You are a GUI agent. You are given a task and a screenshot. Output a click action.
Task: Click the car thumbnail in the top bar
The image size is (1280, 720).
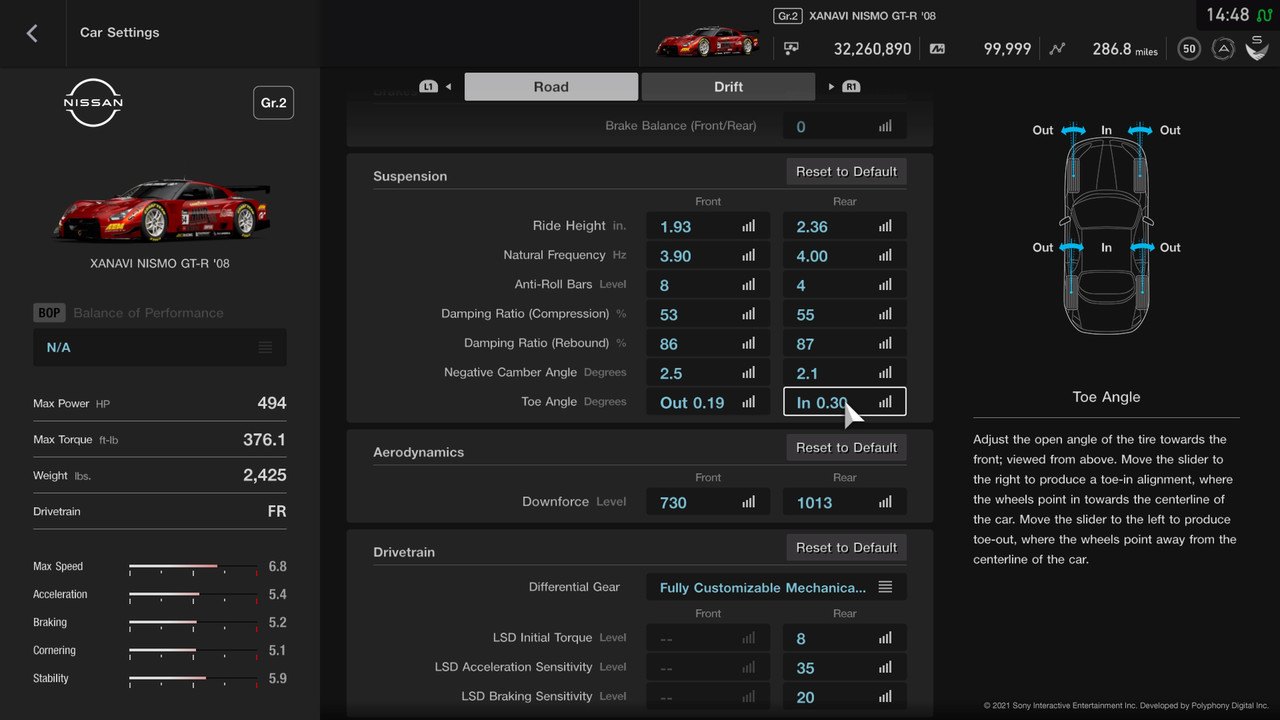[x=708, y=41]
